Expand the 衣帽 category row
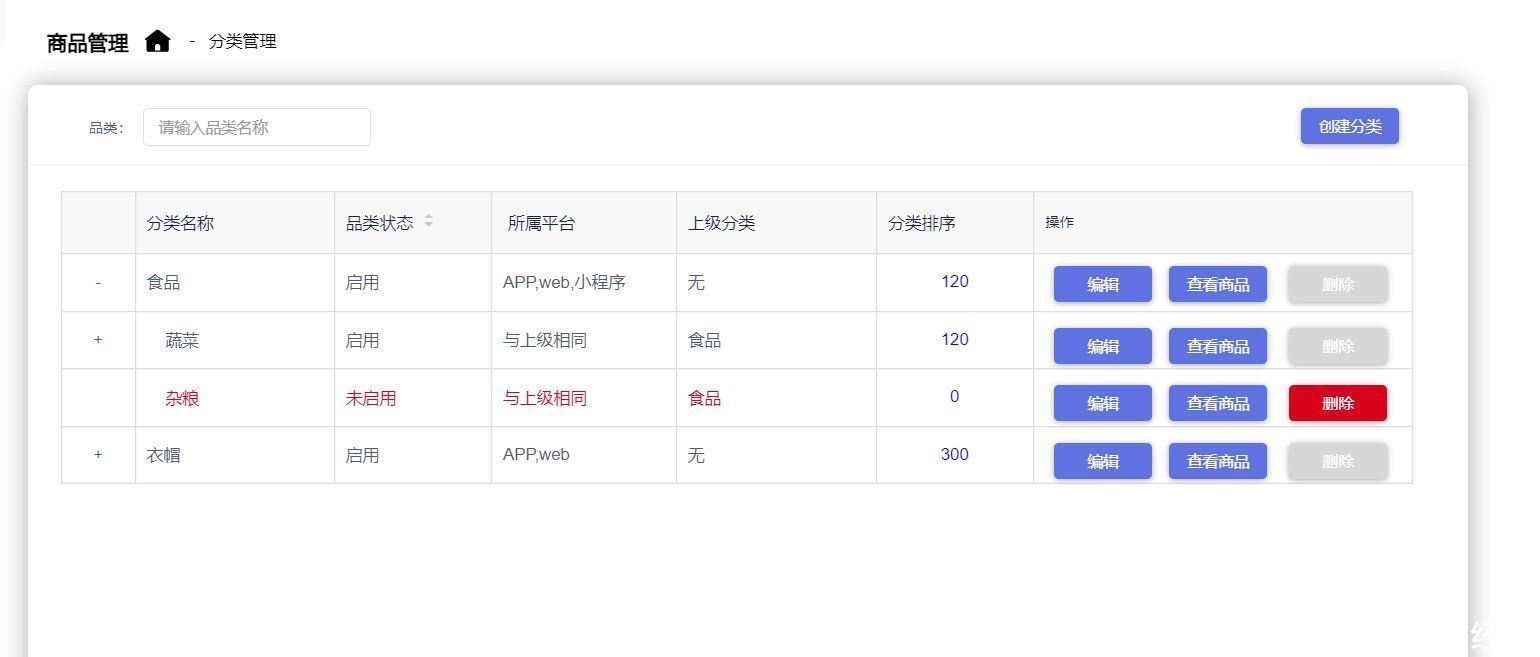The height and width of the screenshot is (657, 1540). (98, 454)
